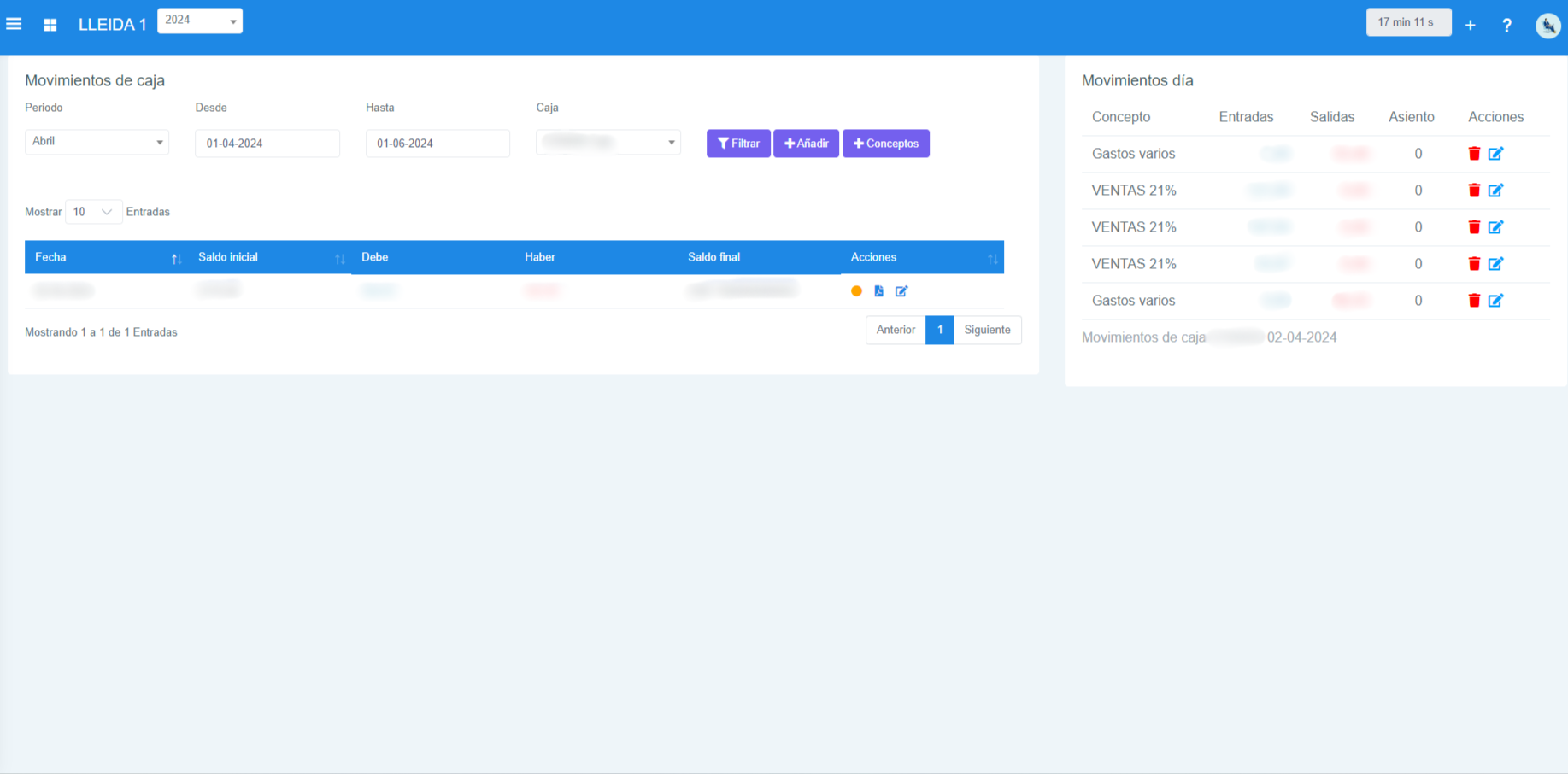Click the Añadir button
1568x774 pixels.
pyautogui.click(x=806, y=144)
